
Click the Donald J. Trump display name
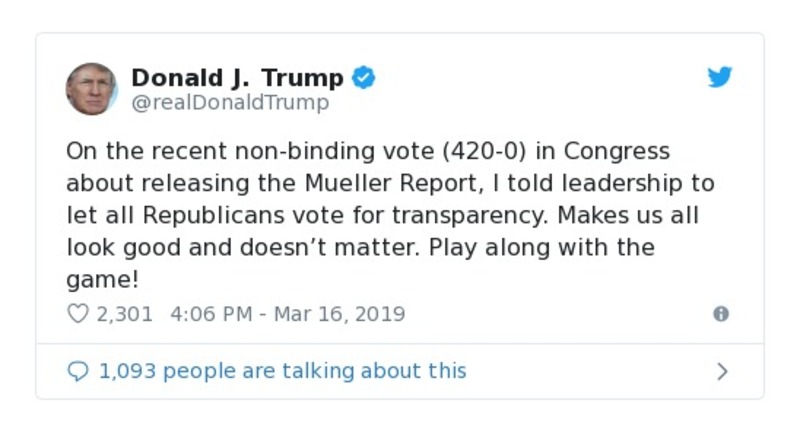coord(237,78)
